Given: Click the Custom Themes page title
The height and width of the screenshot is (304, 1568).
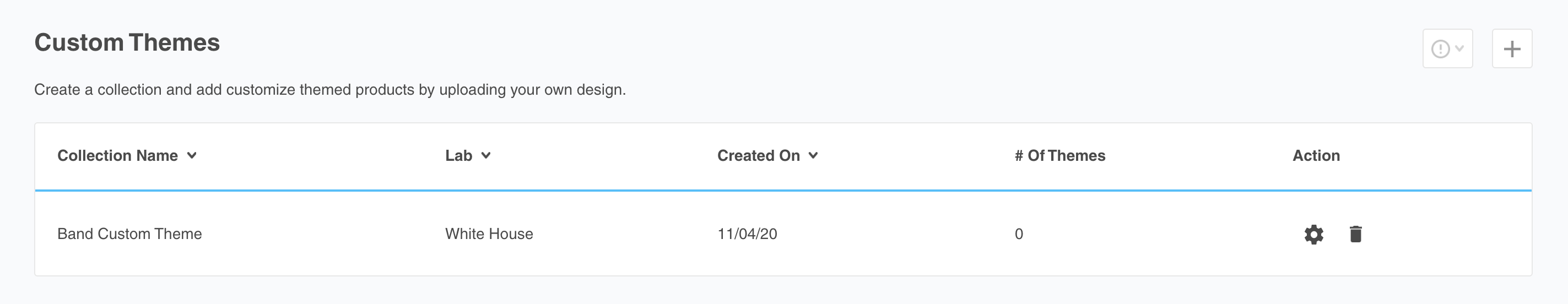Looking at the screenshot, I should tap(127, 42).
